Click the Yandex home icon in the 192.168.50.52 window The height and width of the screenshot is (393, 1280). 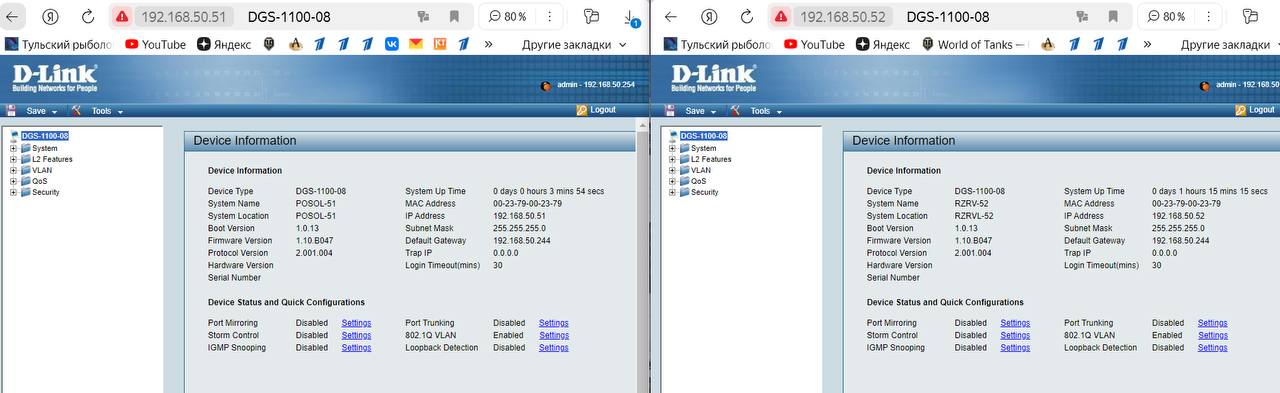[x=709, y=16]
